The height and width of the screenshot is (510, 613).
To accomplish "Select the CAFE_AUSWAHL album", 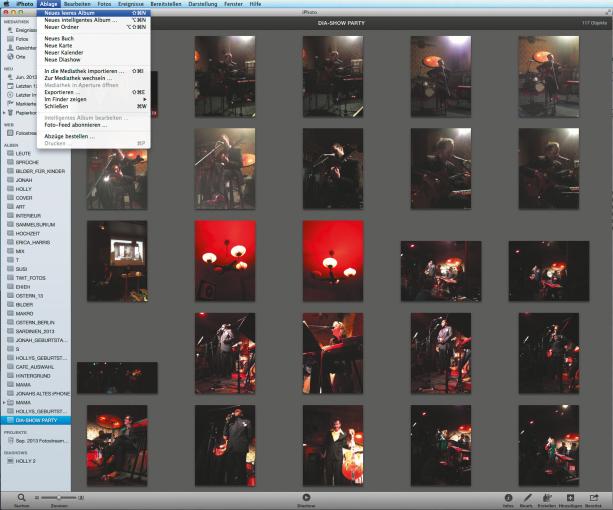I will [x=36, y=367].
